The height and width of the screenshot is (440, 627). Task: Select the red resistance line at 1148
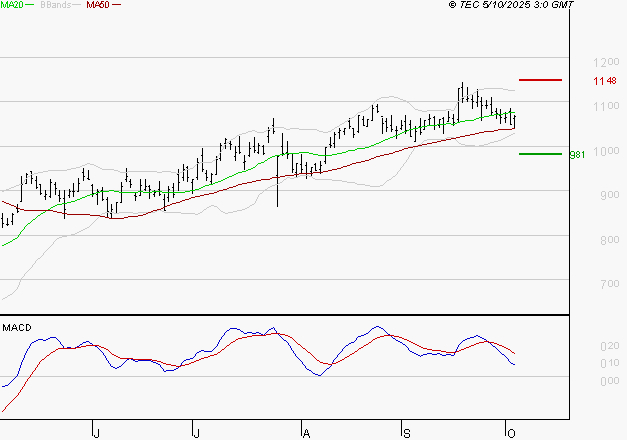(x=540, y=79)
